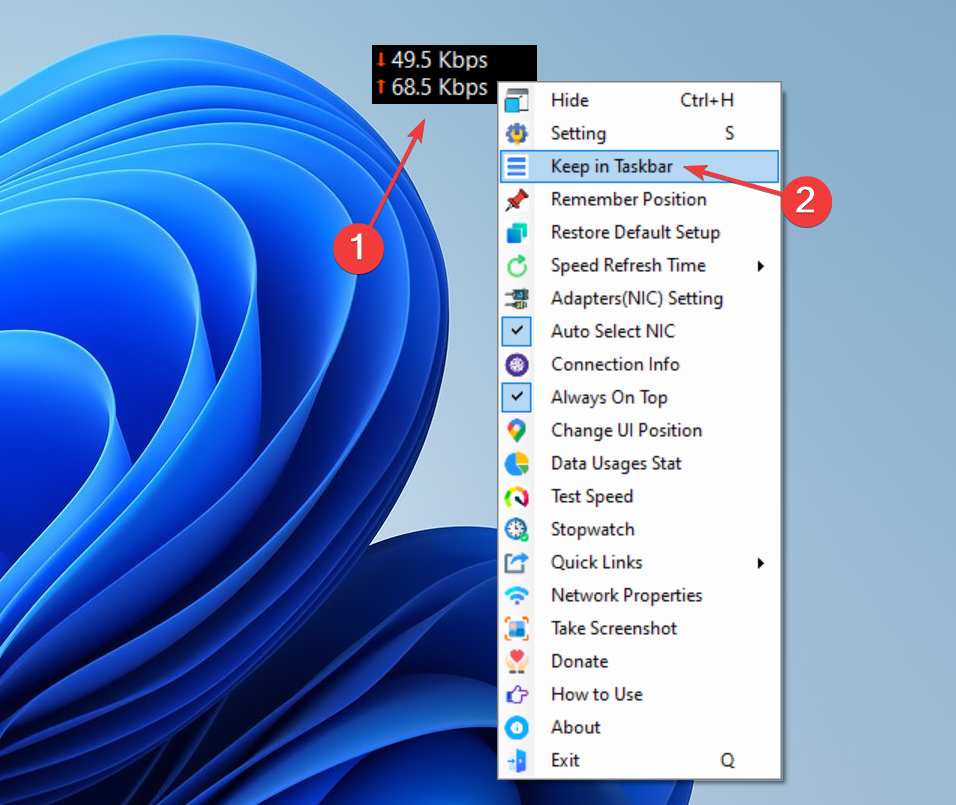Click the network adapter NIC icon

point(516,298)
